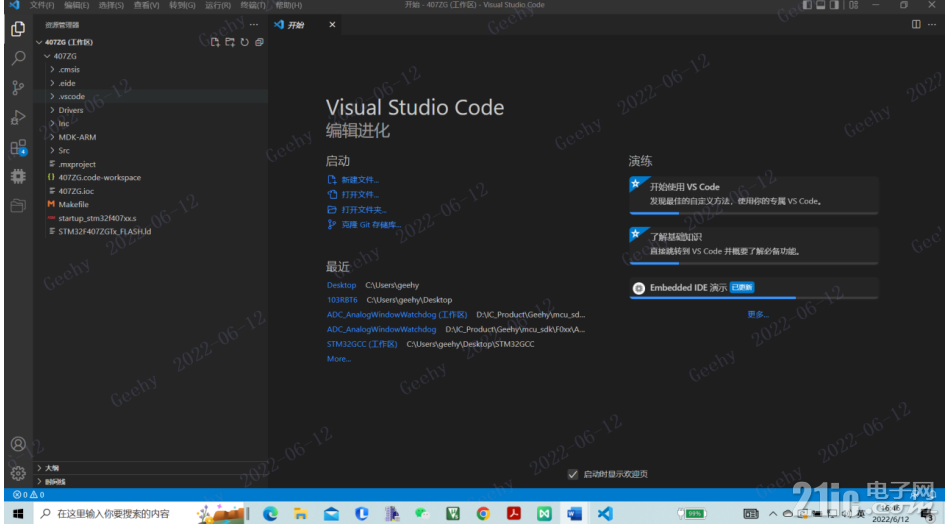
Task: Click the Windows Start button
Action: tap(18, 514)
